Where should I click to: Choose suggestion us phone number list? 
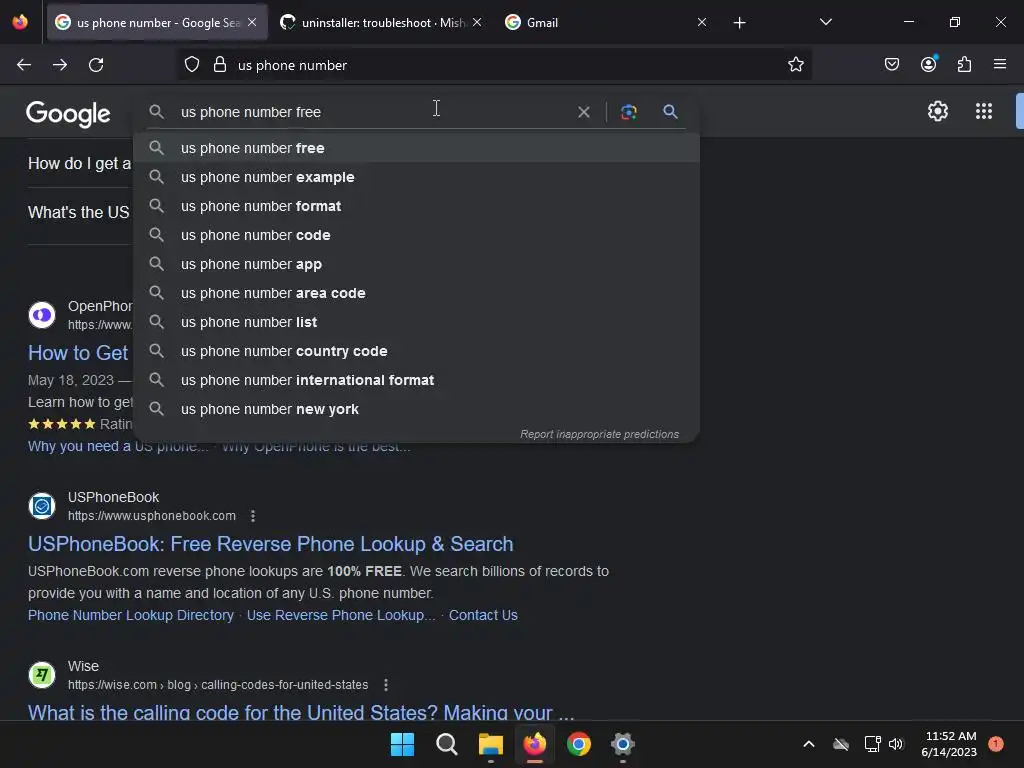point(417,322)
